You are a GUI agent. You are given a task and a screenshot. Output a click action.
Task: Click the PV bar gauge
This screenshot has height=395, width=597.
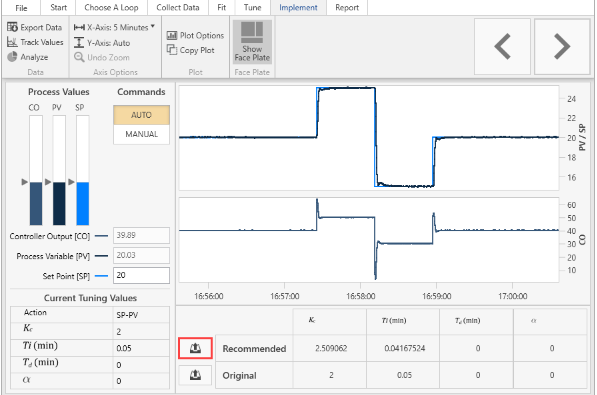[x=59, y=170]
